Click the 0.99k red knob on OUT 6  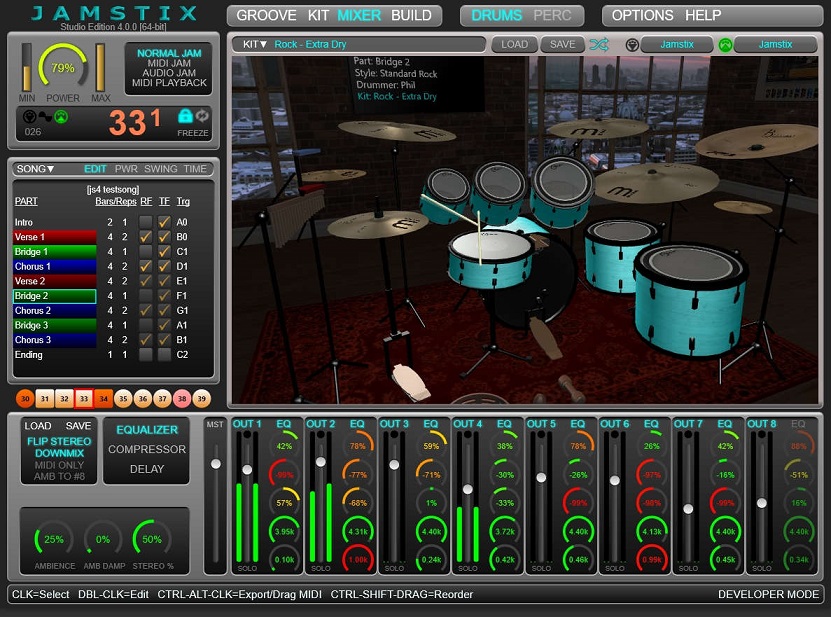coord(652,559)
